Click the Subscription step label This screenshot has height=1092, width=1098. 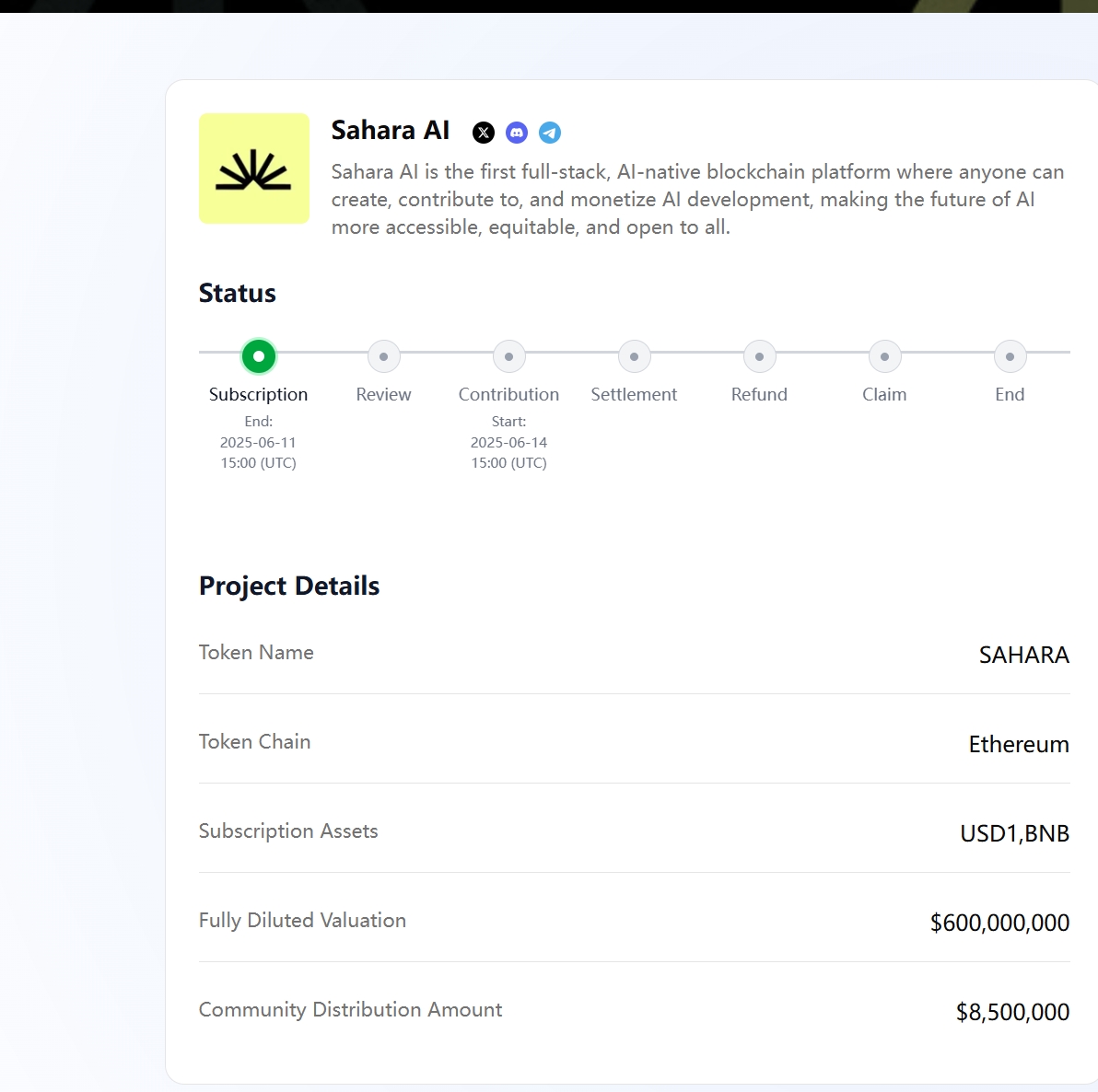click(x=259, y=395)
